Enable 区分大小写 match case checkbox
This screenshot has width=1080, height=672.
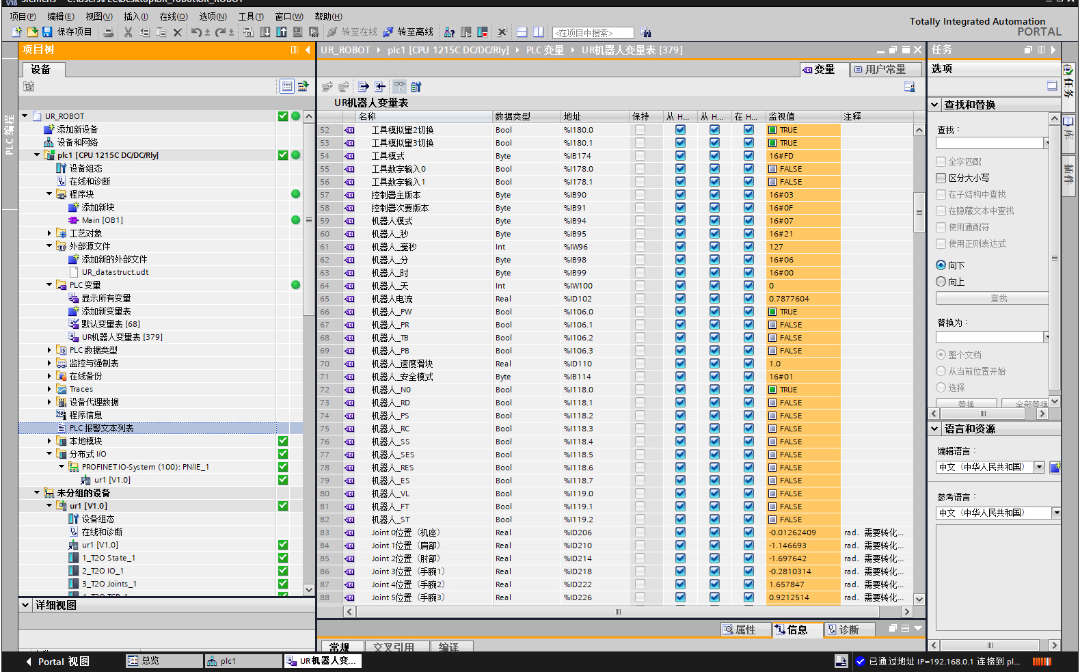click(x=941, y=178)
